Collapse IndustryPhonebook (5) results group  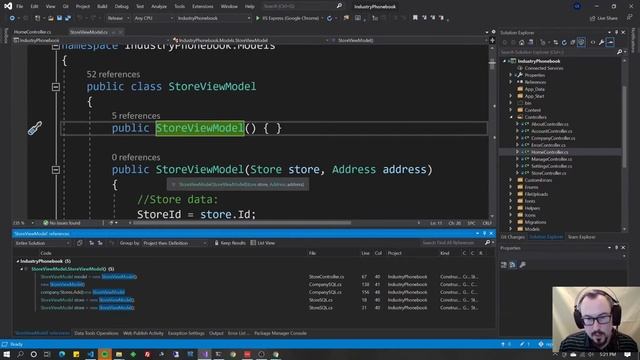point(18,261)
